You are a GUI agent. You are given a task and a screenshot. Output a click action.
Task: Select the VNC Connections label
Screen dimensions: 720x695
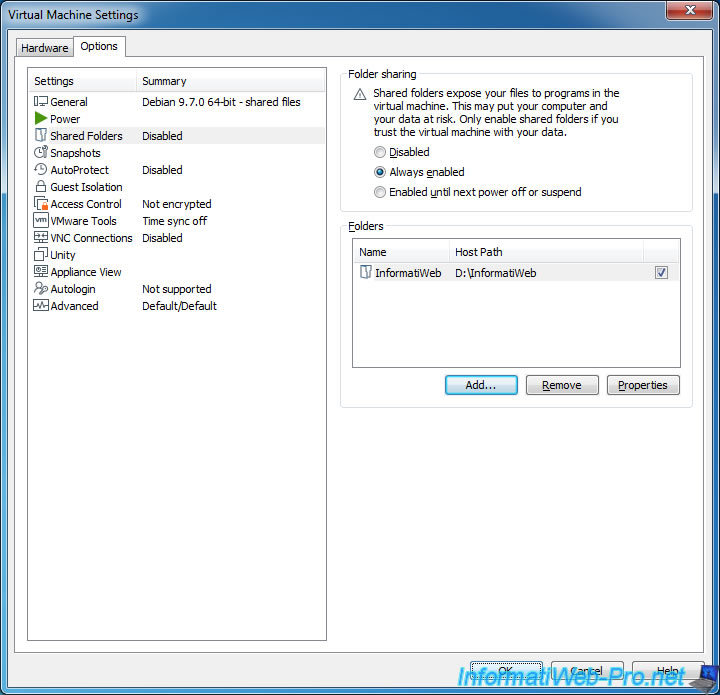pyautogui.click(x=91, y=238)
